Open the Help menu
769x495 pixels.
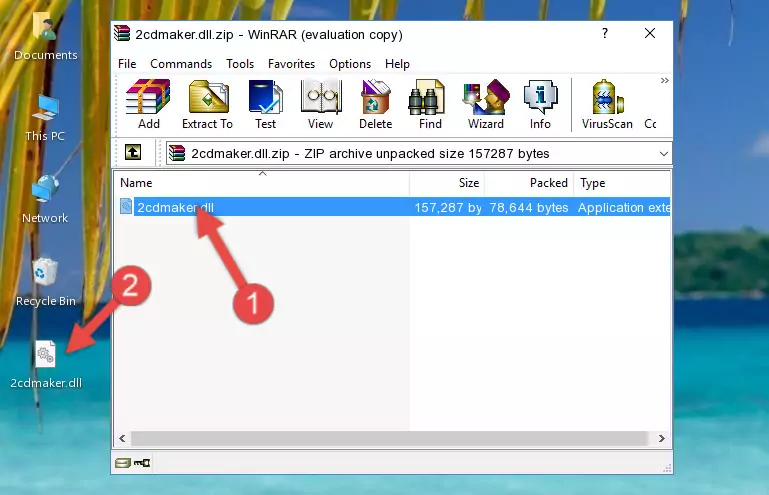[397, 64]
